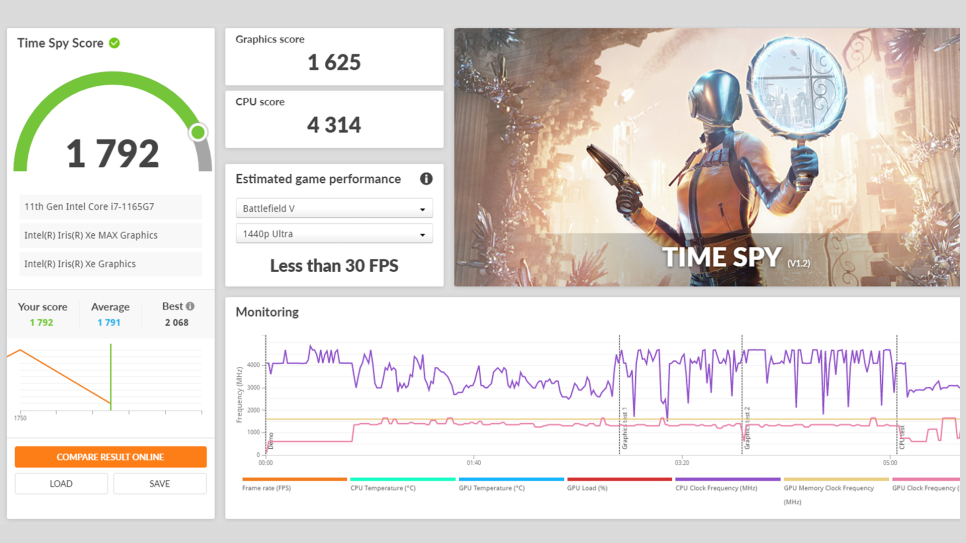Select the Intel(R) Iris(R) Xe MAX Graphics row
Screen dimensions: 966x543
click(x=110, y=235)
